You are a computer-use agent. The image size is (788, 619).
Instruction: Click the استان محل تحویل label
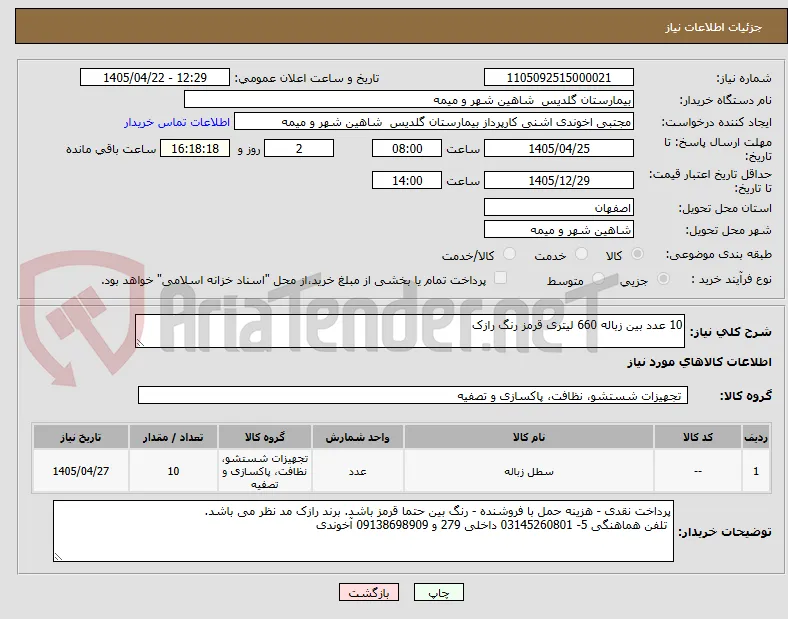(725, 208)
